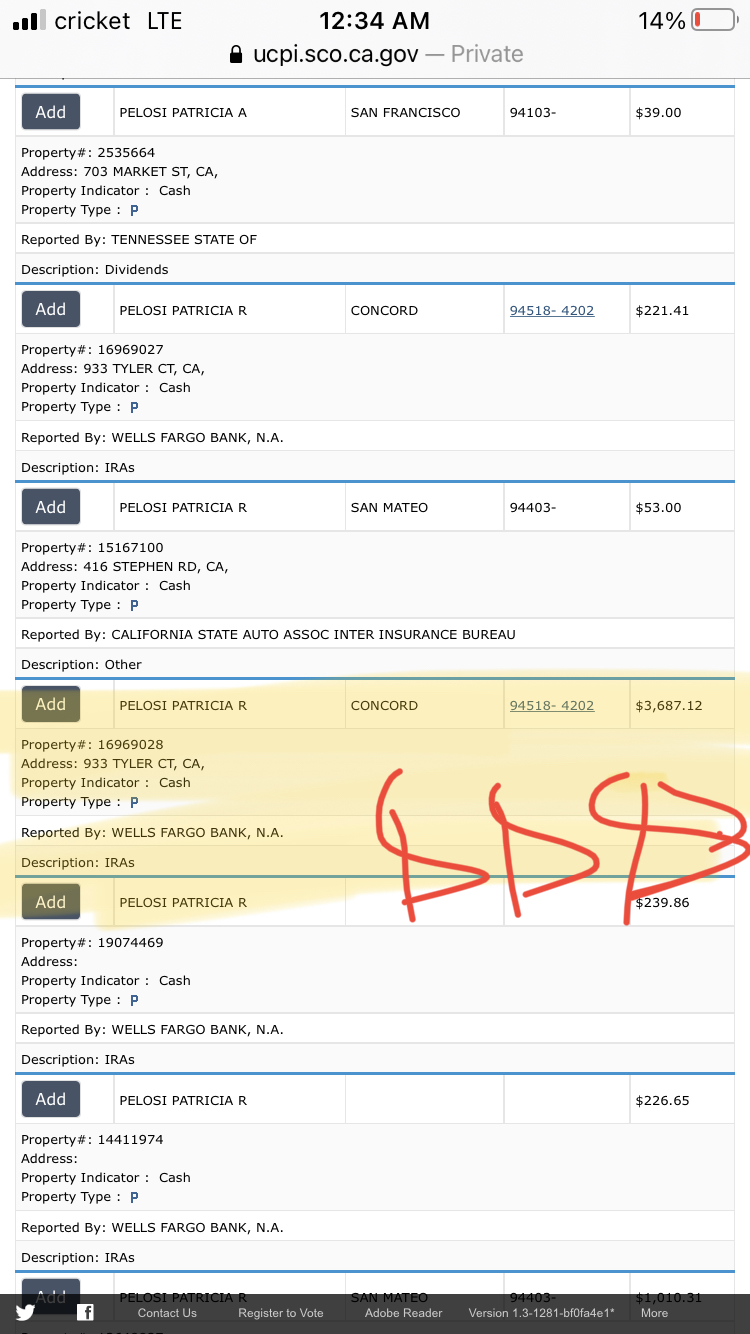Select the $226.65 amount
Screen dimensions: 750x1334
tap(662, 1100)
